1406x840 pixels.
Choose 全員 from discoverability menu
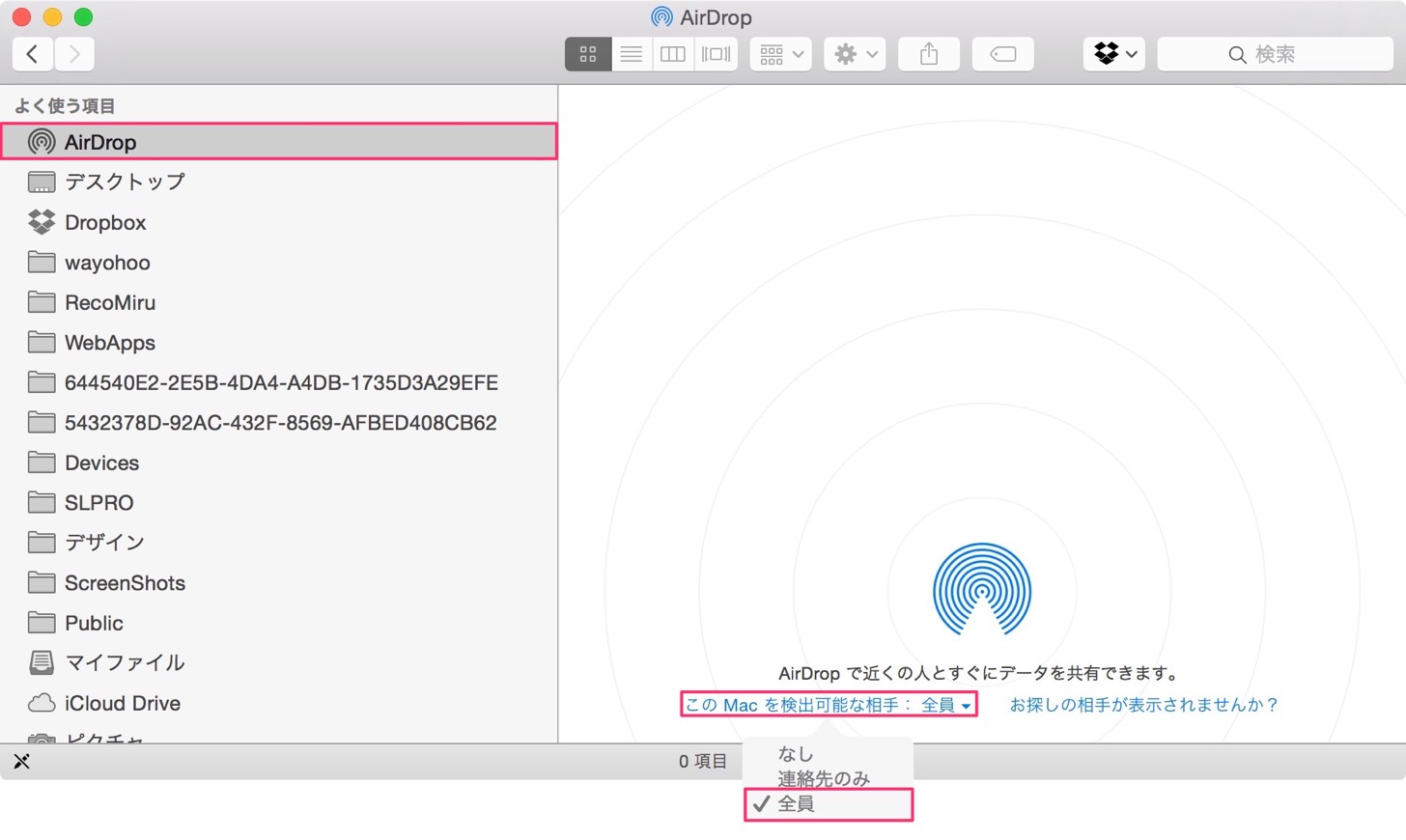point(828,804)
